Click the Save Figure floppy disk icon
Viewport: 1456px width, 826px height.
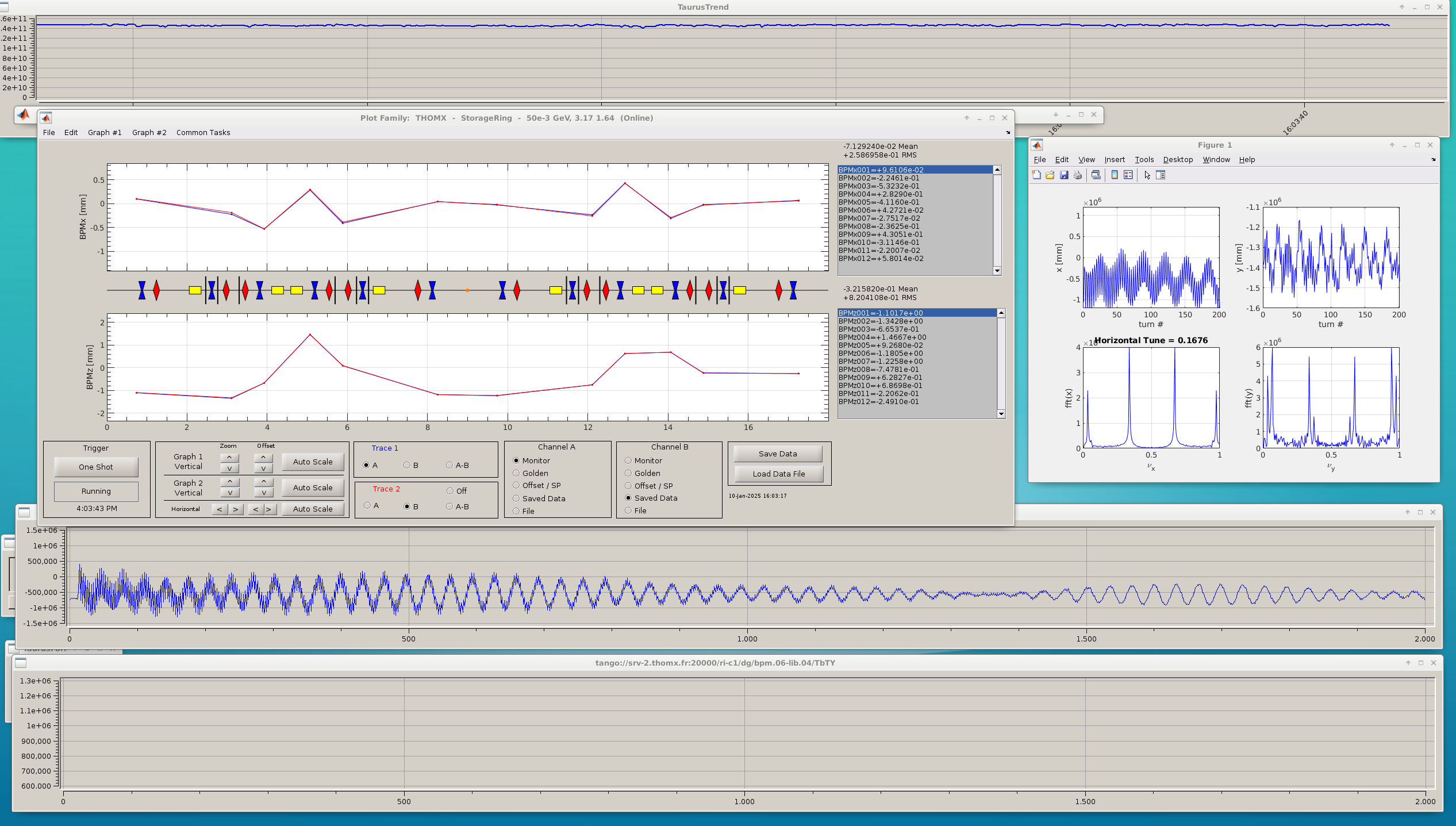pyautogui.click(x=1063, y=175)
